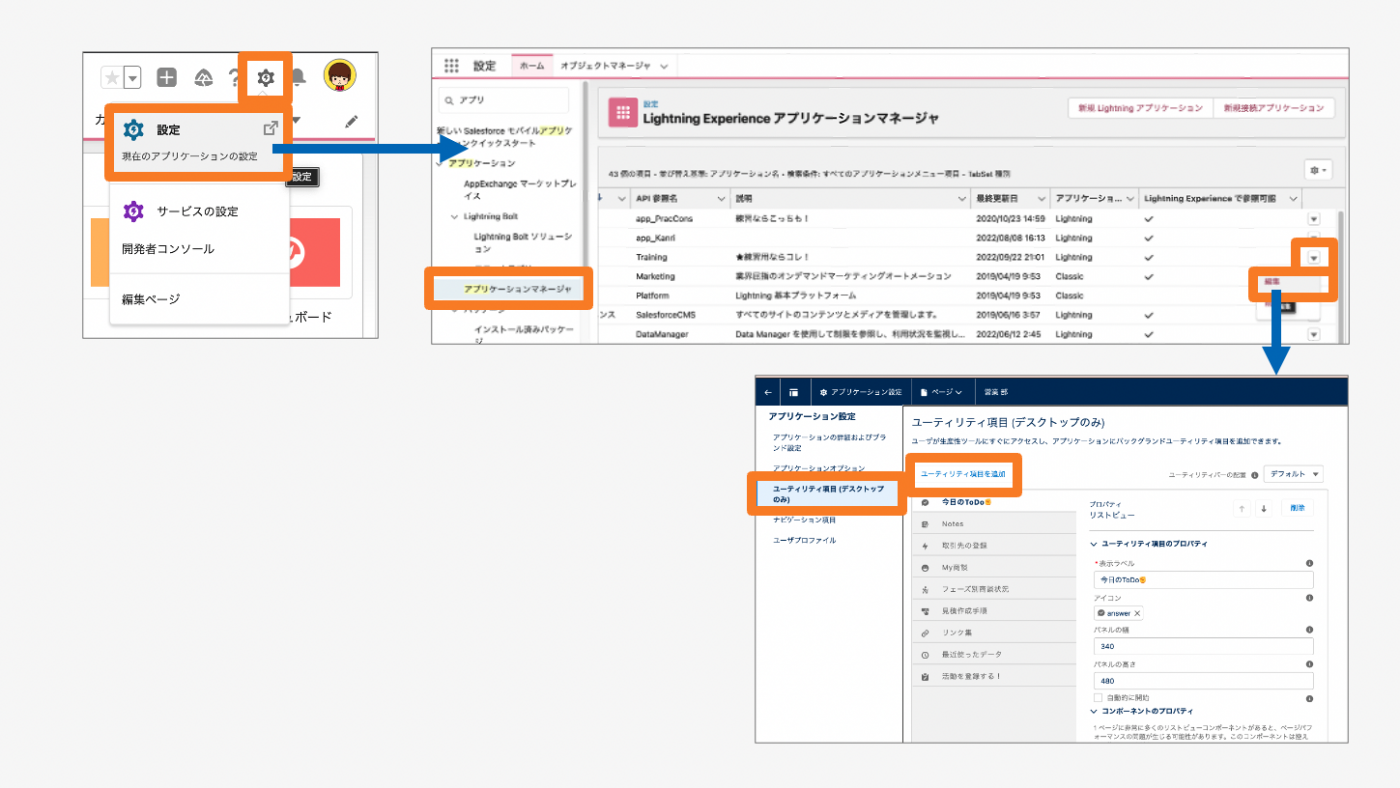This screenshot has height=788, width=1400.
Task: Select アプリケーションオプション nav item
Action: coord(819,468)
